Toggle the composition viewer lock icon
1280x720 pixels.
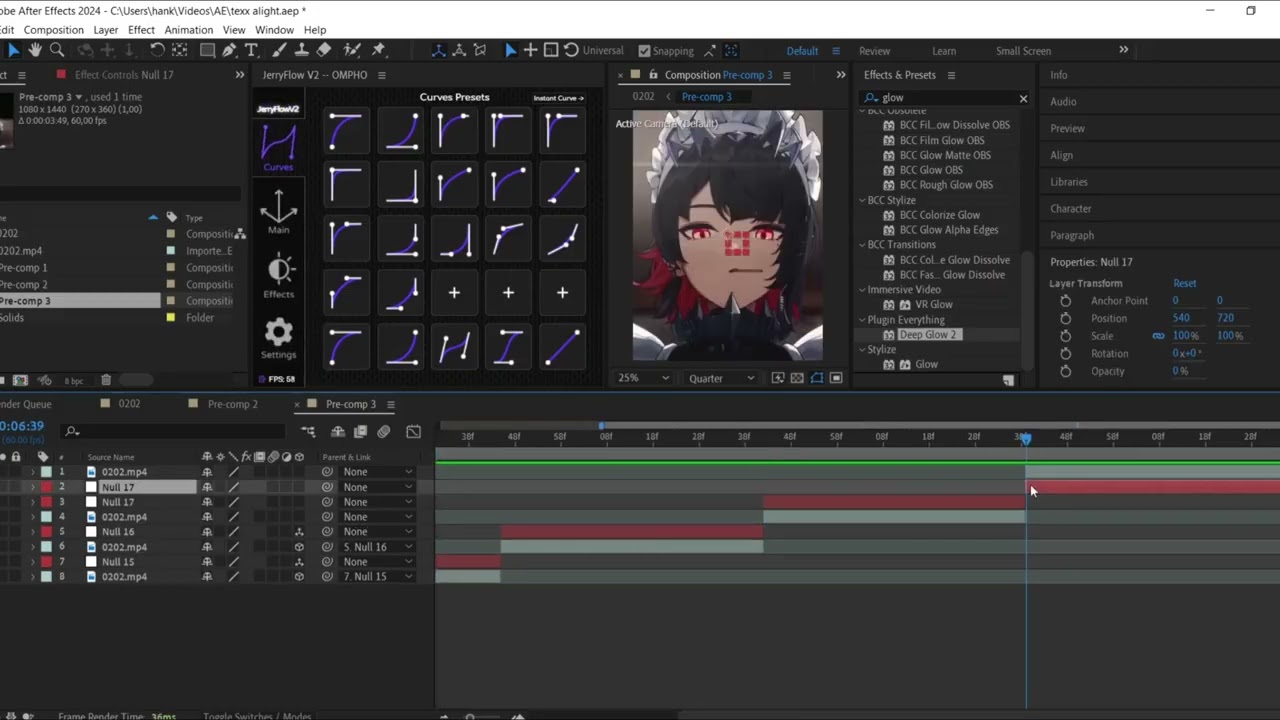[x=653, y=75]
